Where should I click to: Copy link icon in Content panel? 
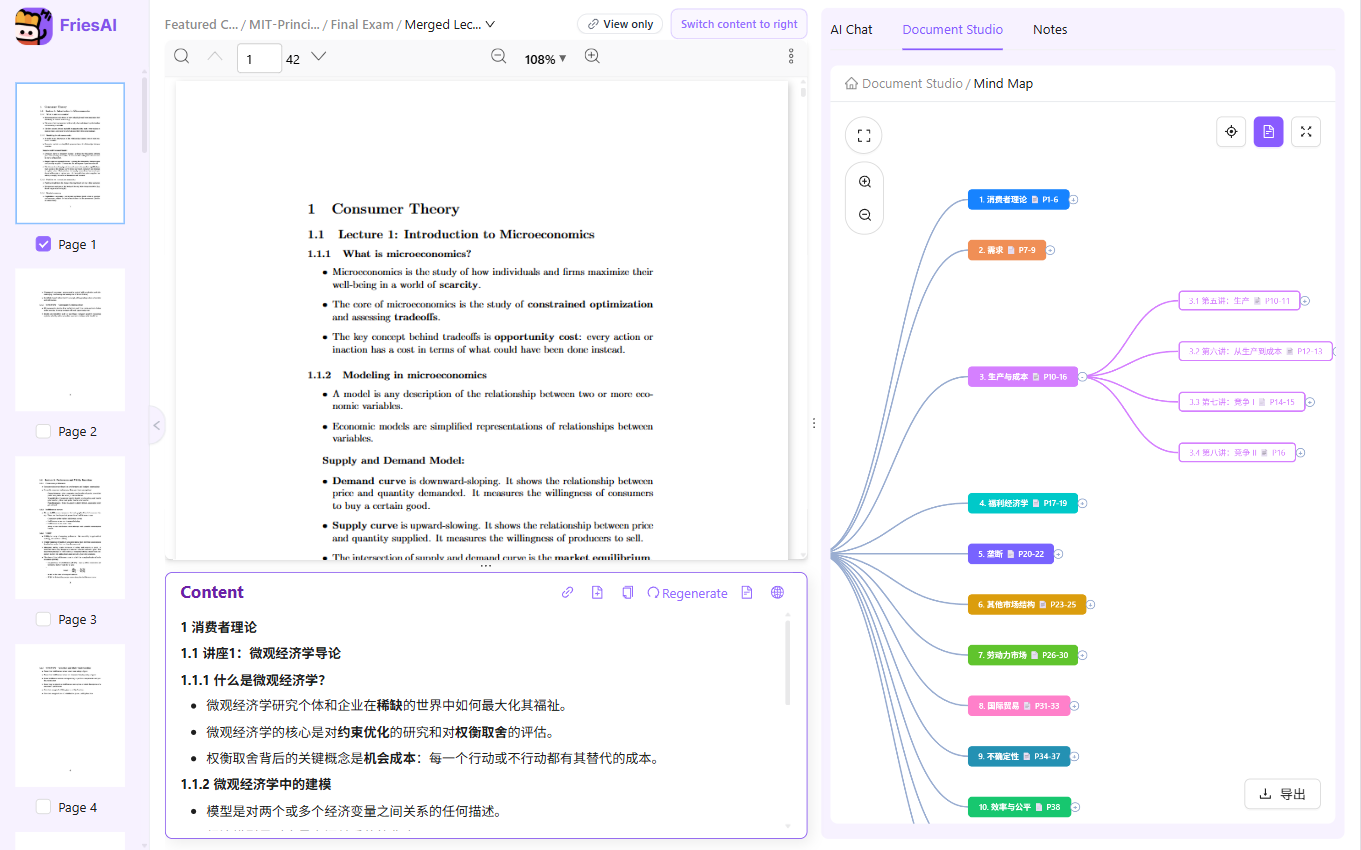(x=568, y=593)
